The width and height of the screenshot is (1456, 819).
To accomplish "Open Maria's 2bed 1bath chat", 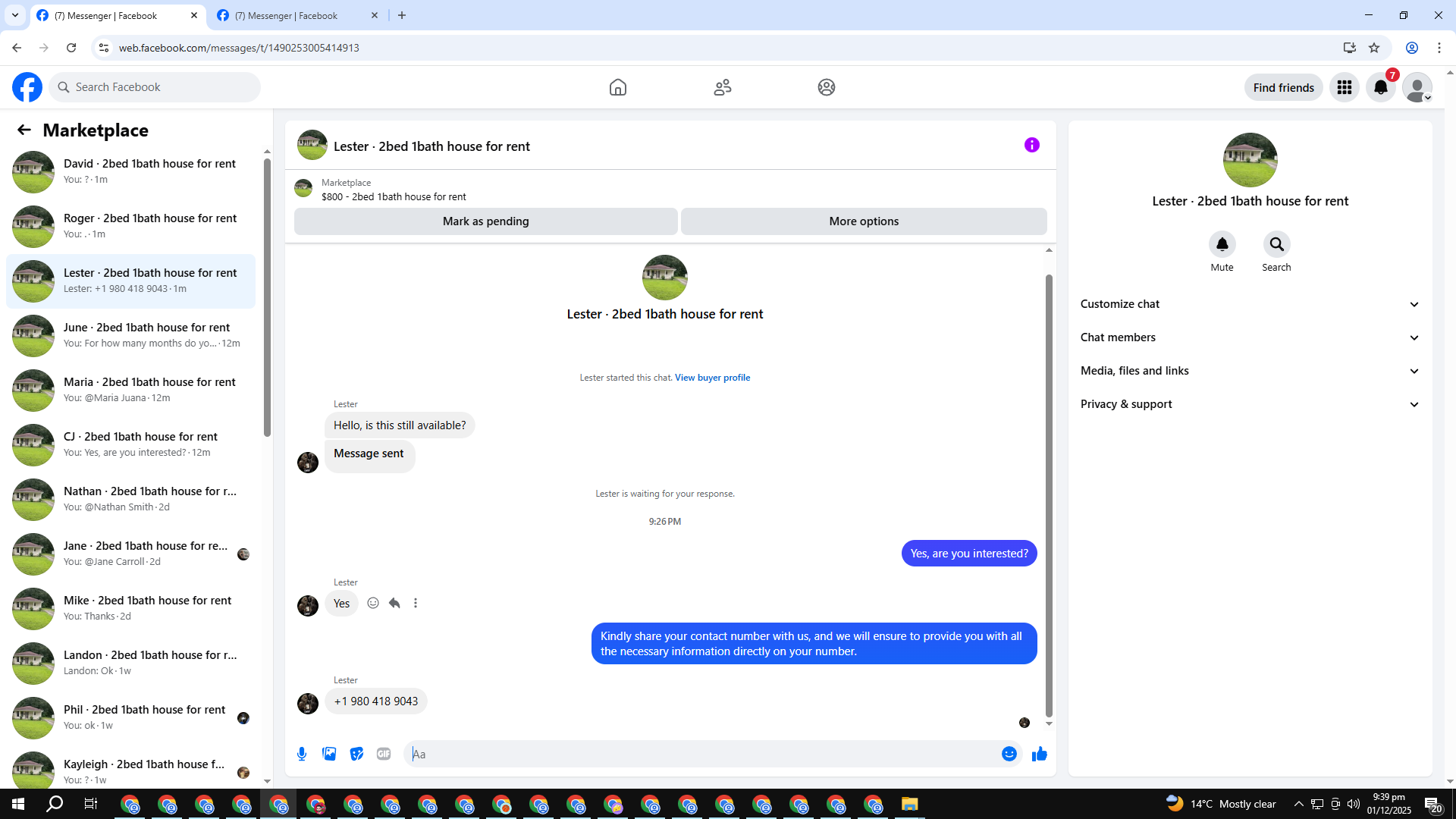I will coord(130,390).
